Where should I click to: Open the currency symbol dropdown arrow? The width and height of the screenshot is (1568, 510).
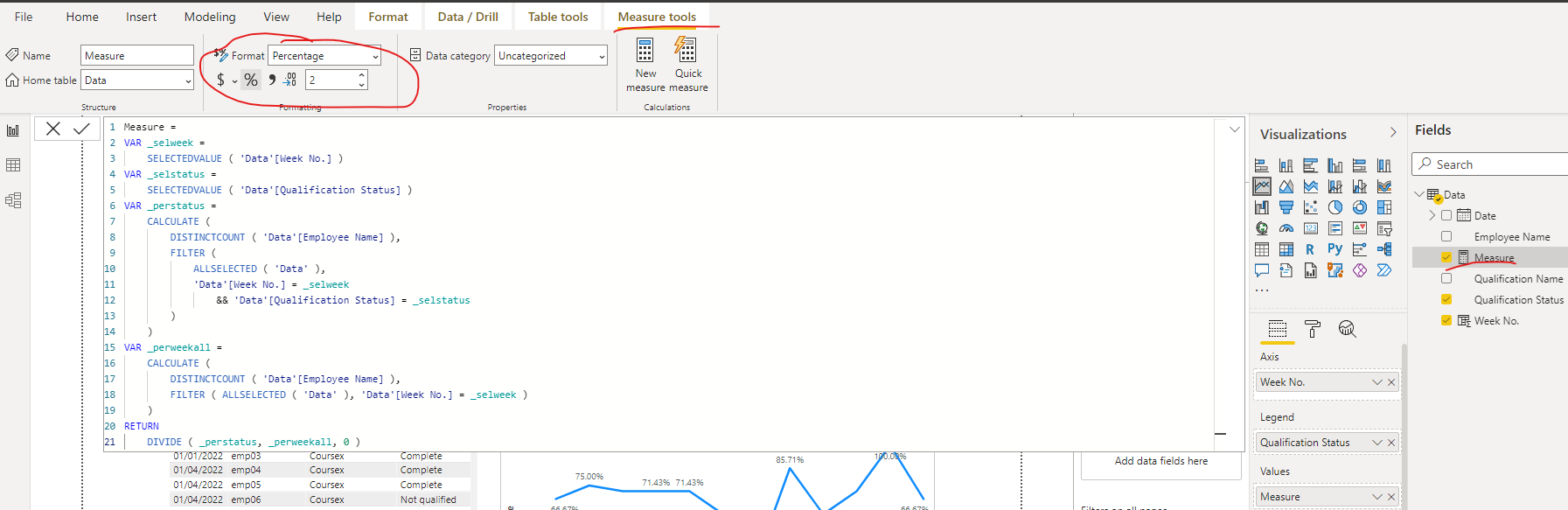tap(234, 80)
